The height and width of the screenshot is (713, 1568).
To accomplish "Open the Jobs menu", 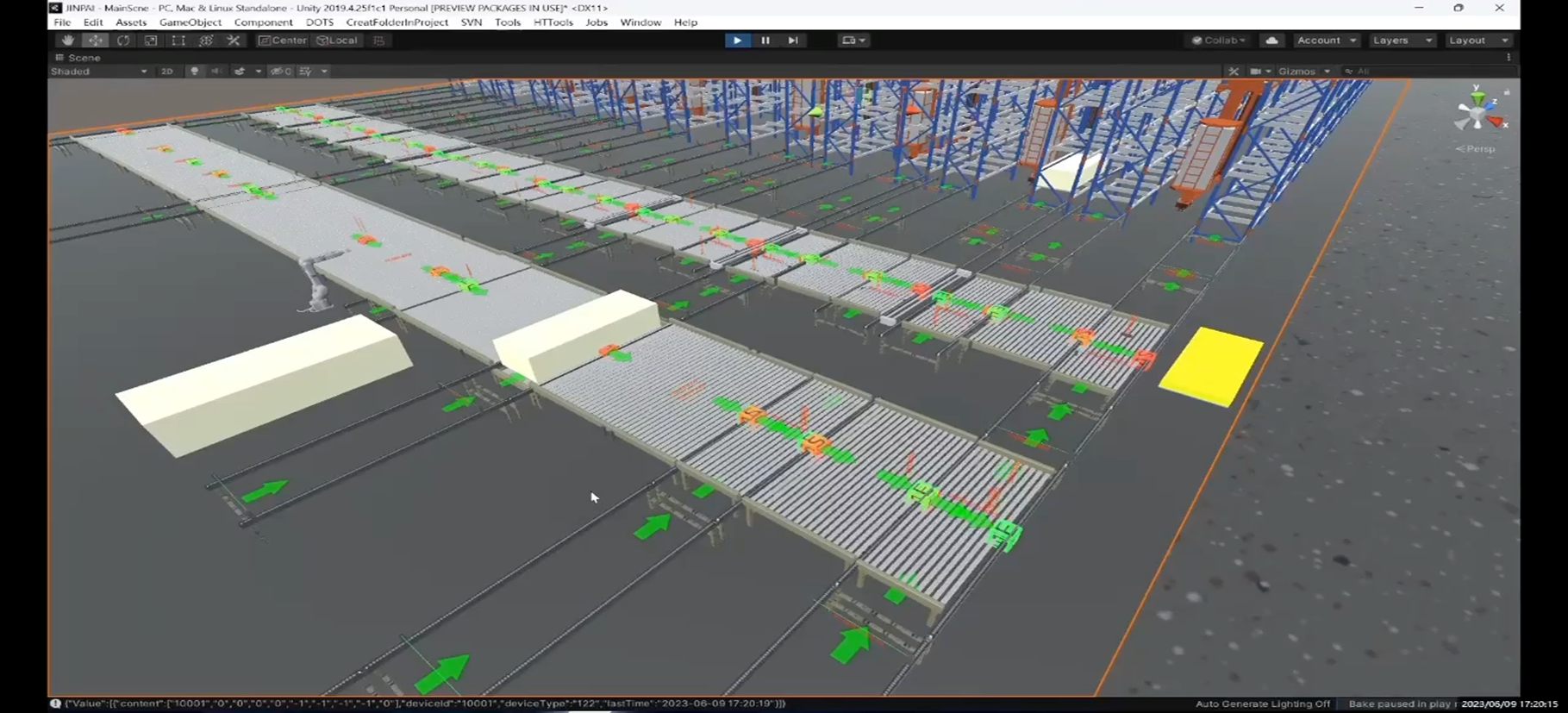I will point(597,22).
